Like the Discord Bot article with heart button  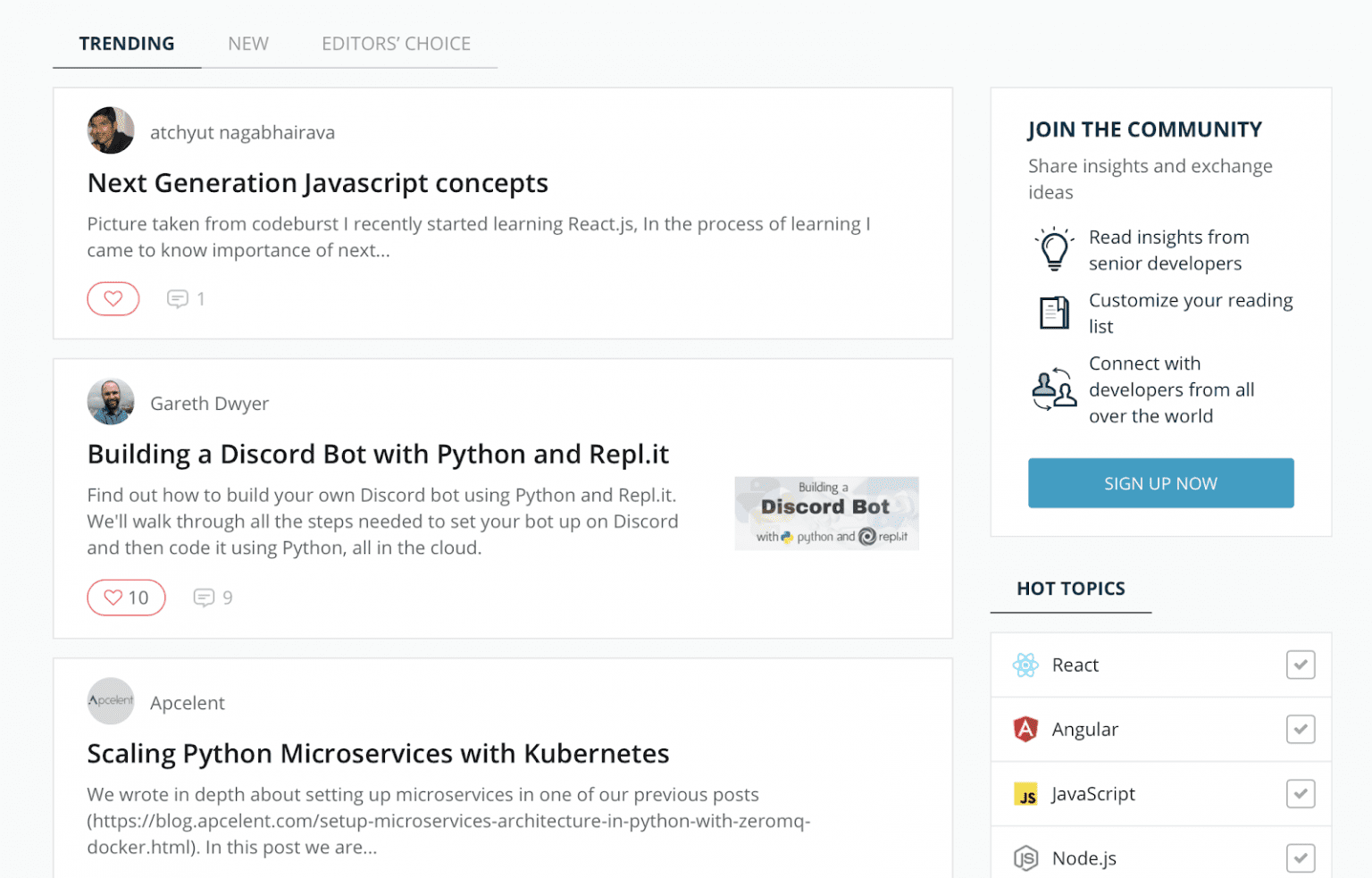126,597
